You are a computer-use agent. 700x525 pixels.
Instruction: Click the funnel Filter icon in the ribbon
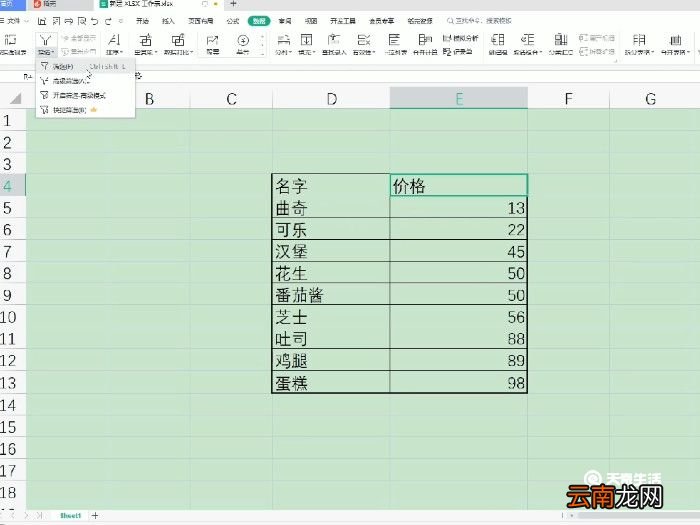pyautogui.click(x=46, y=40)
